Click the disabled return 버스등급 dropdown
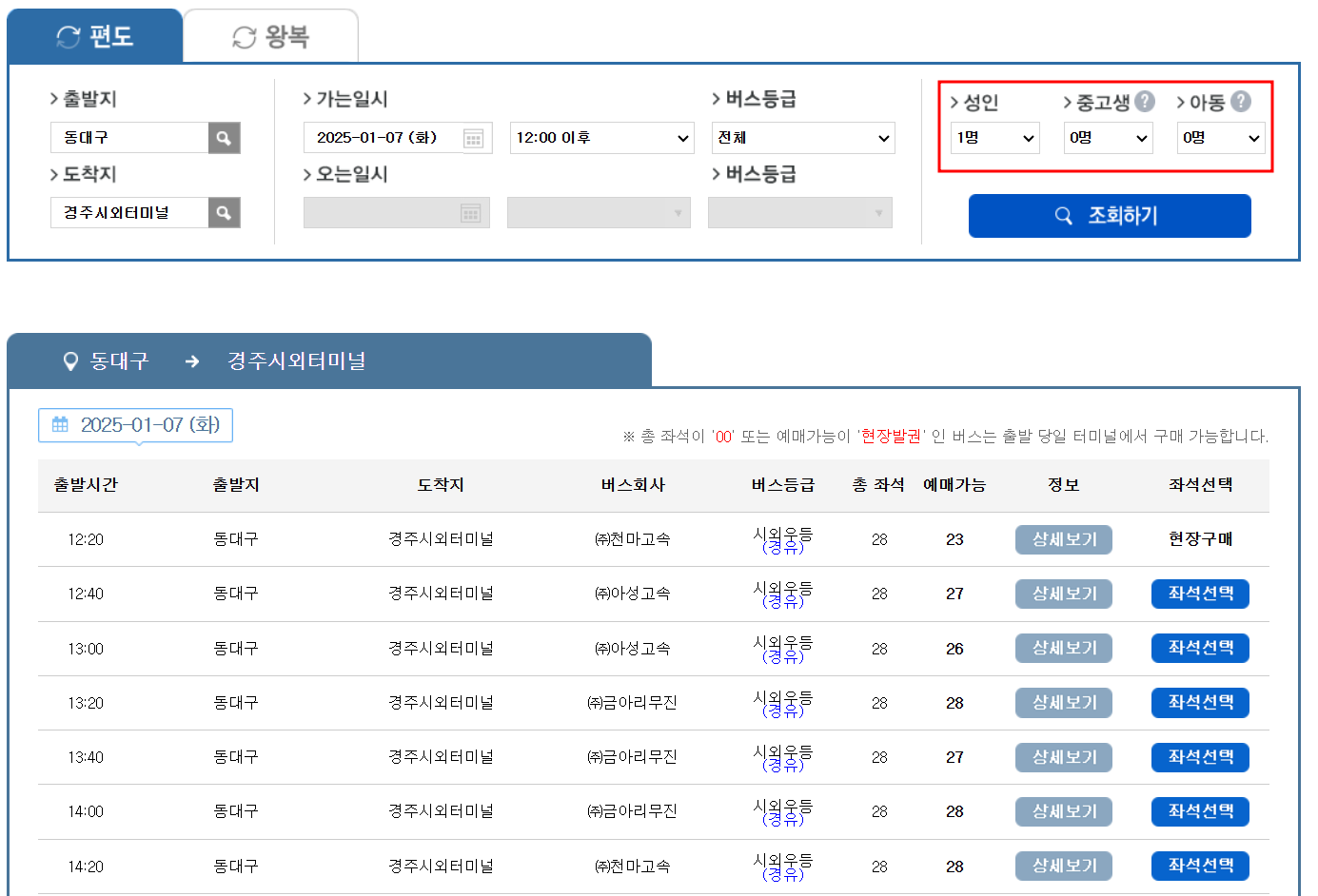1318x896 pixels. point(800,213)
